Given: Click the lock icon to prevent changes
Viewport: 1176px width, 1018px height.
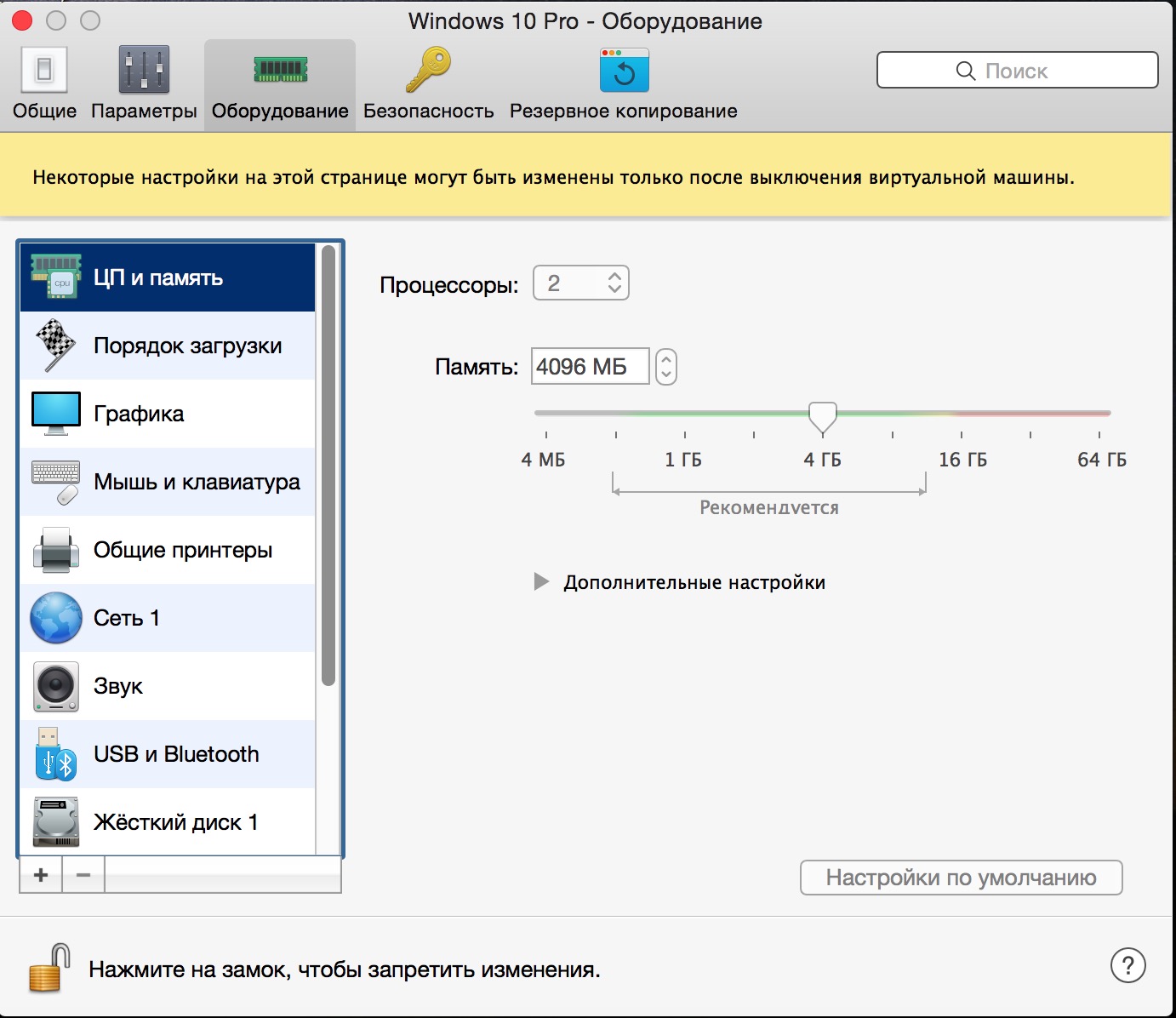Looking at the screenshot, I should click(46, 966).
